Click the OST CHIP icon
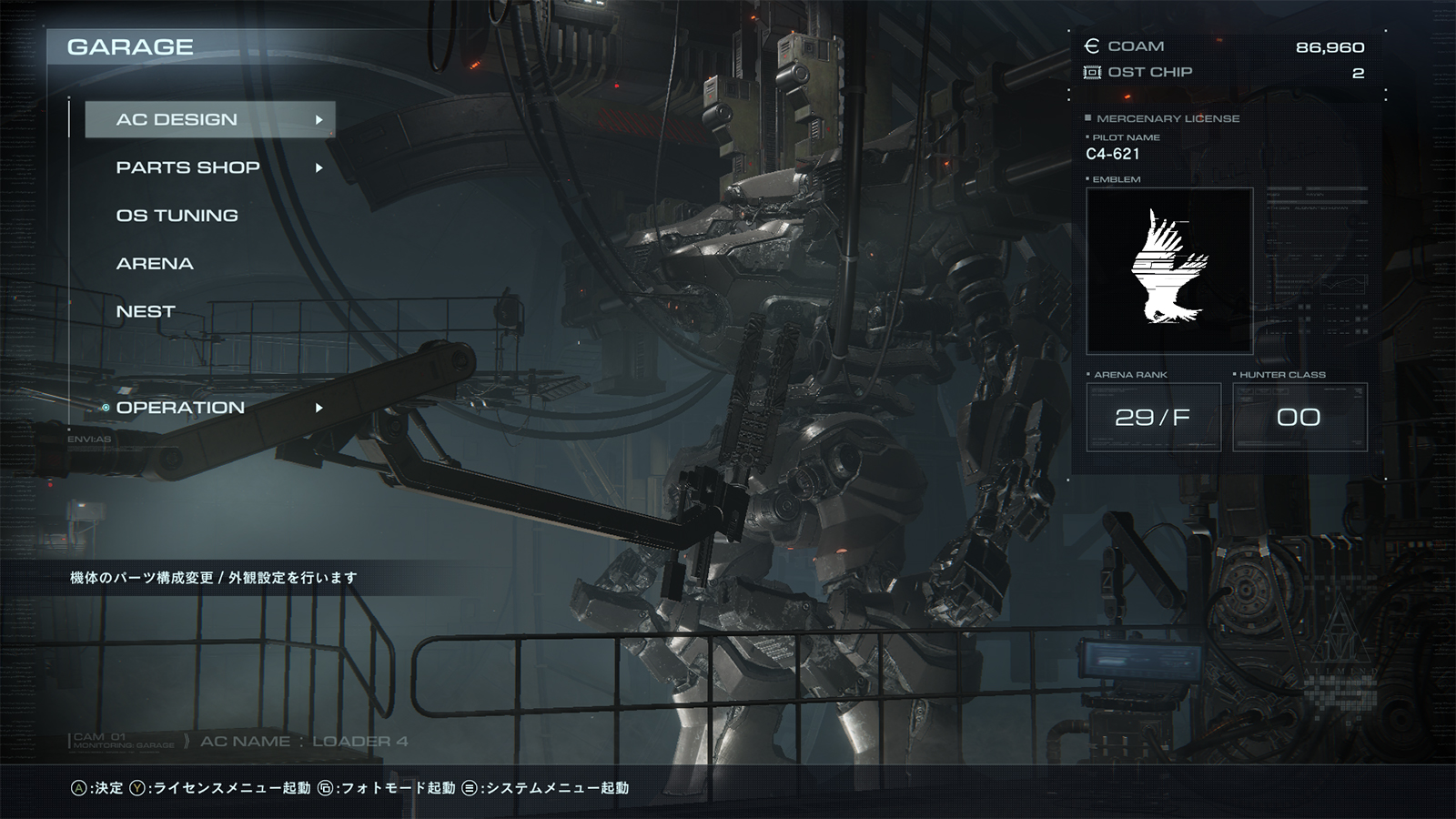This screenshot has height=819, width=1456. 1092,72
